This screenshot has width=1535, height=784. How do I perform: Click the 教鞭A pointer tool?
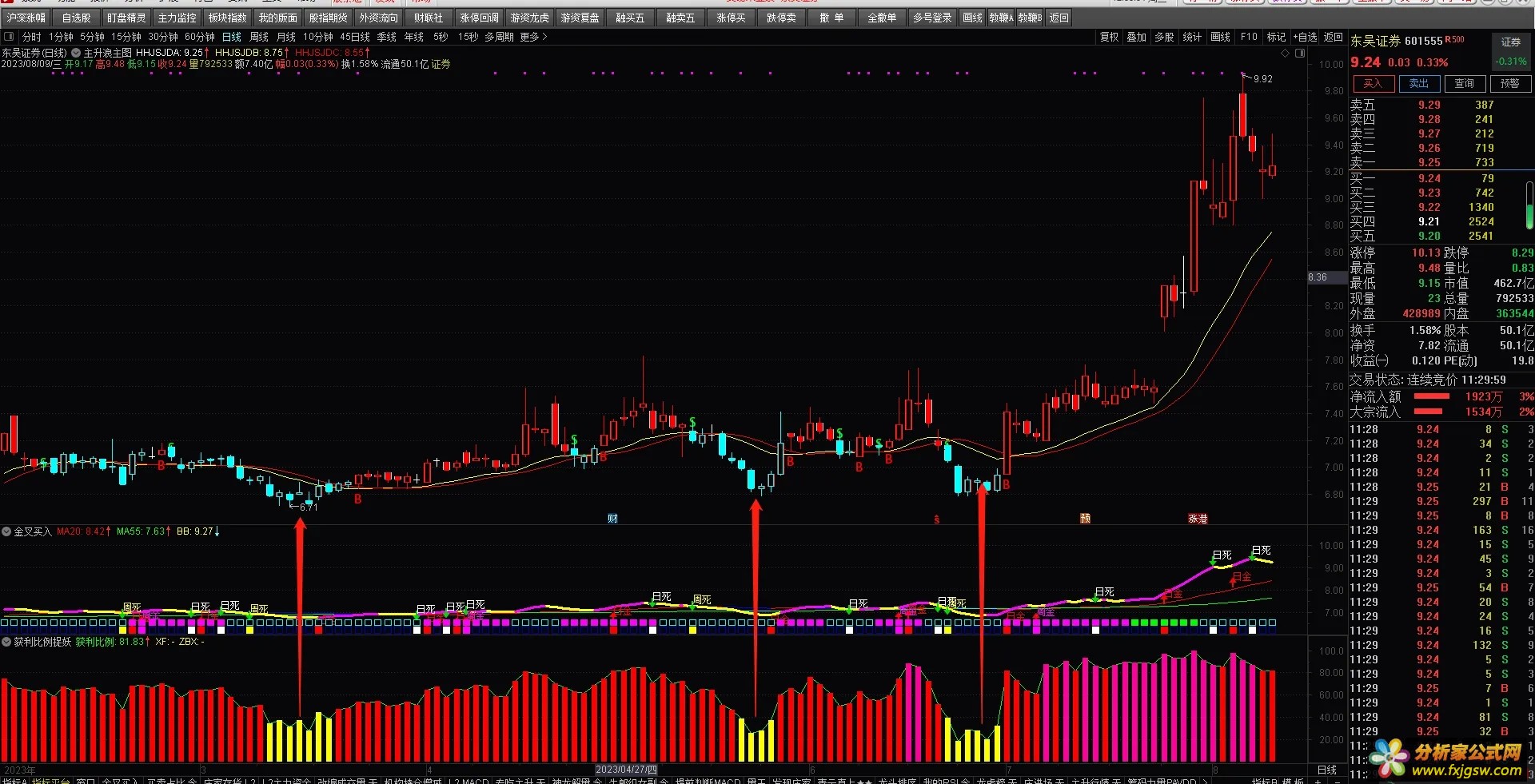click(x=1001, y=18)
